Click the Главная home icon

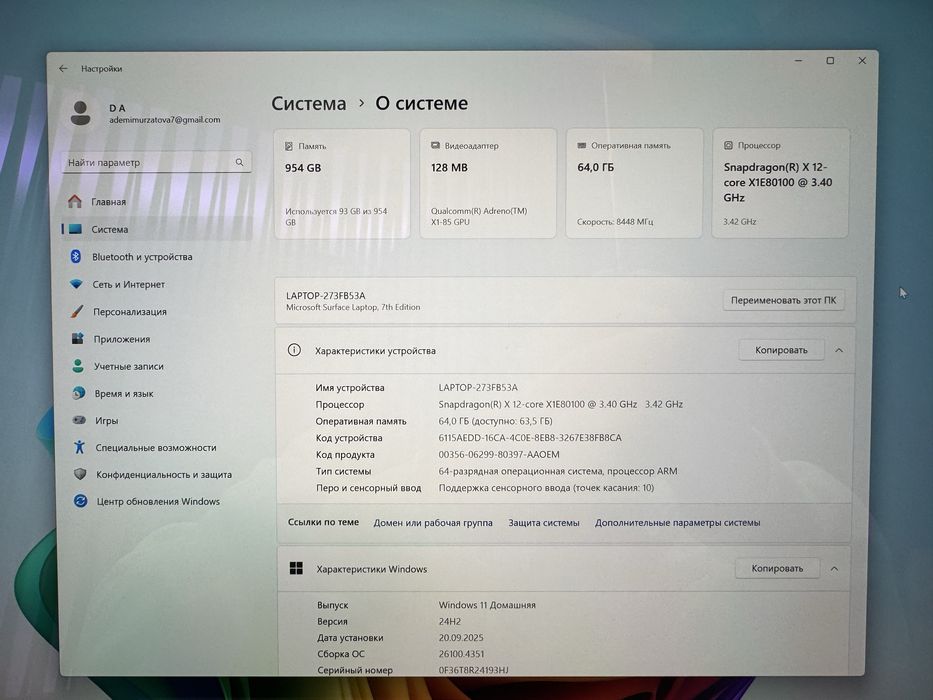click(74, 202)
